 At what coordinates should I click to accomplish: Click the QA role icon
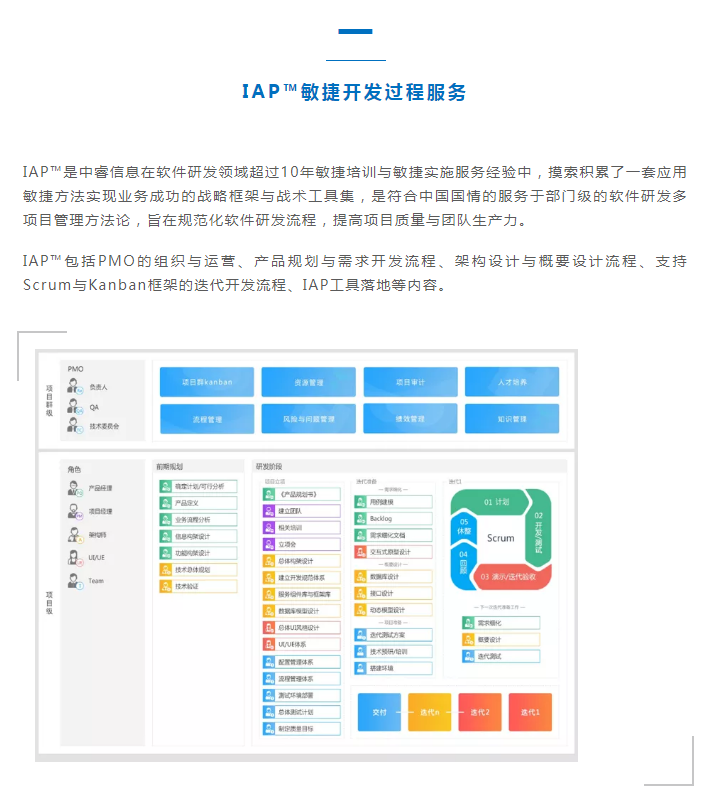[x=74, y=406]
